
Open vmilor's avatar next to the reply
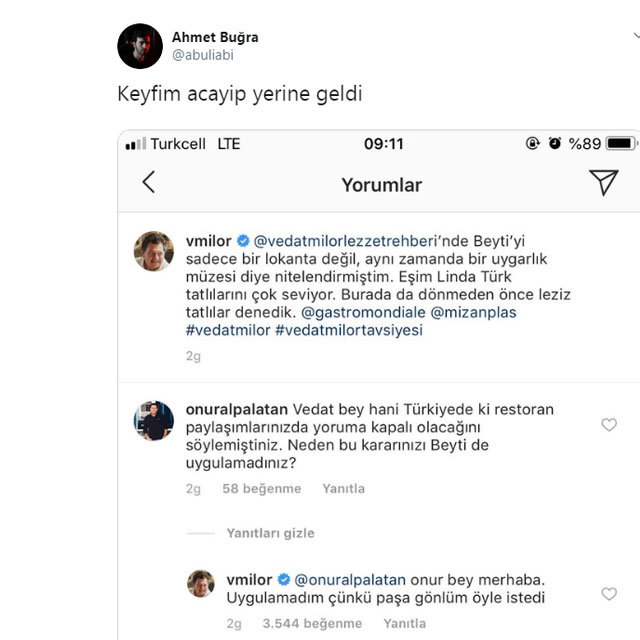click(202, 583)
